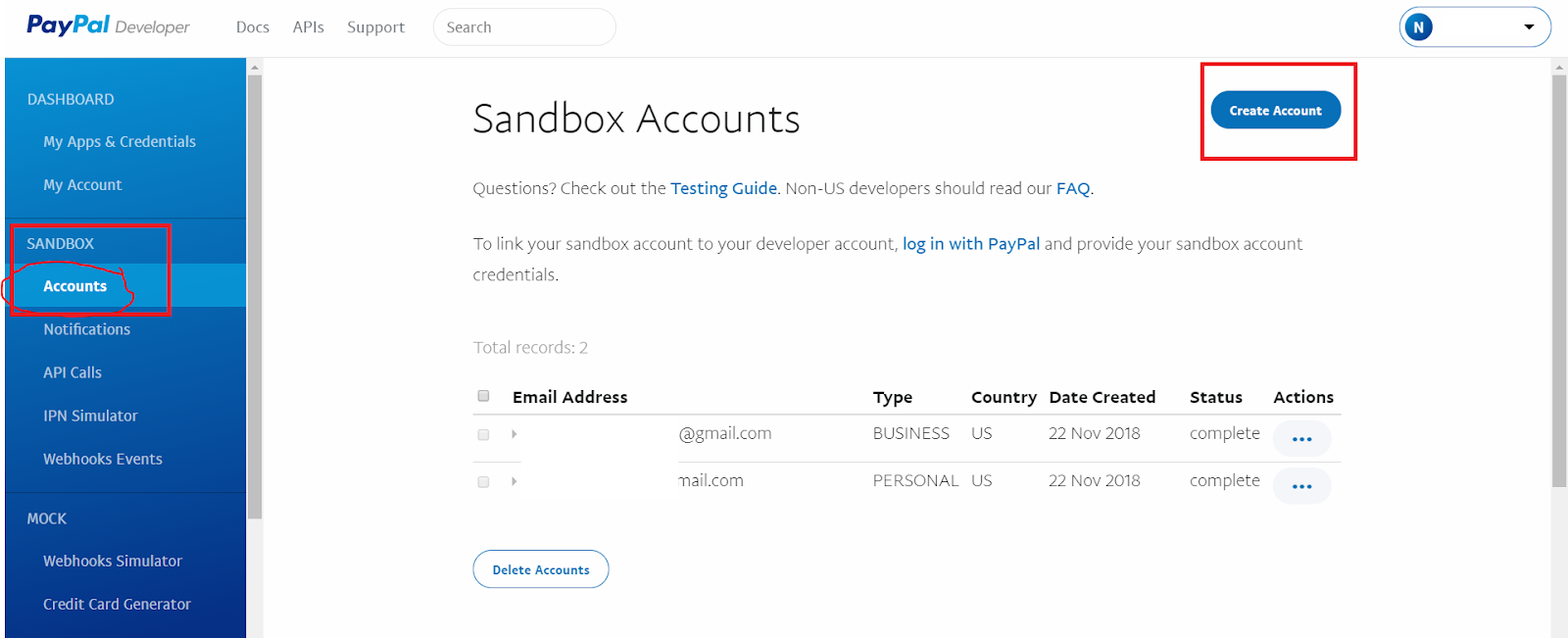Open IPN Simulator in sidebar

point(90,416)
